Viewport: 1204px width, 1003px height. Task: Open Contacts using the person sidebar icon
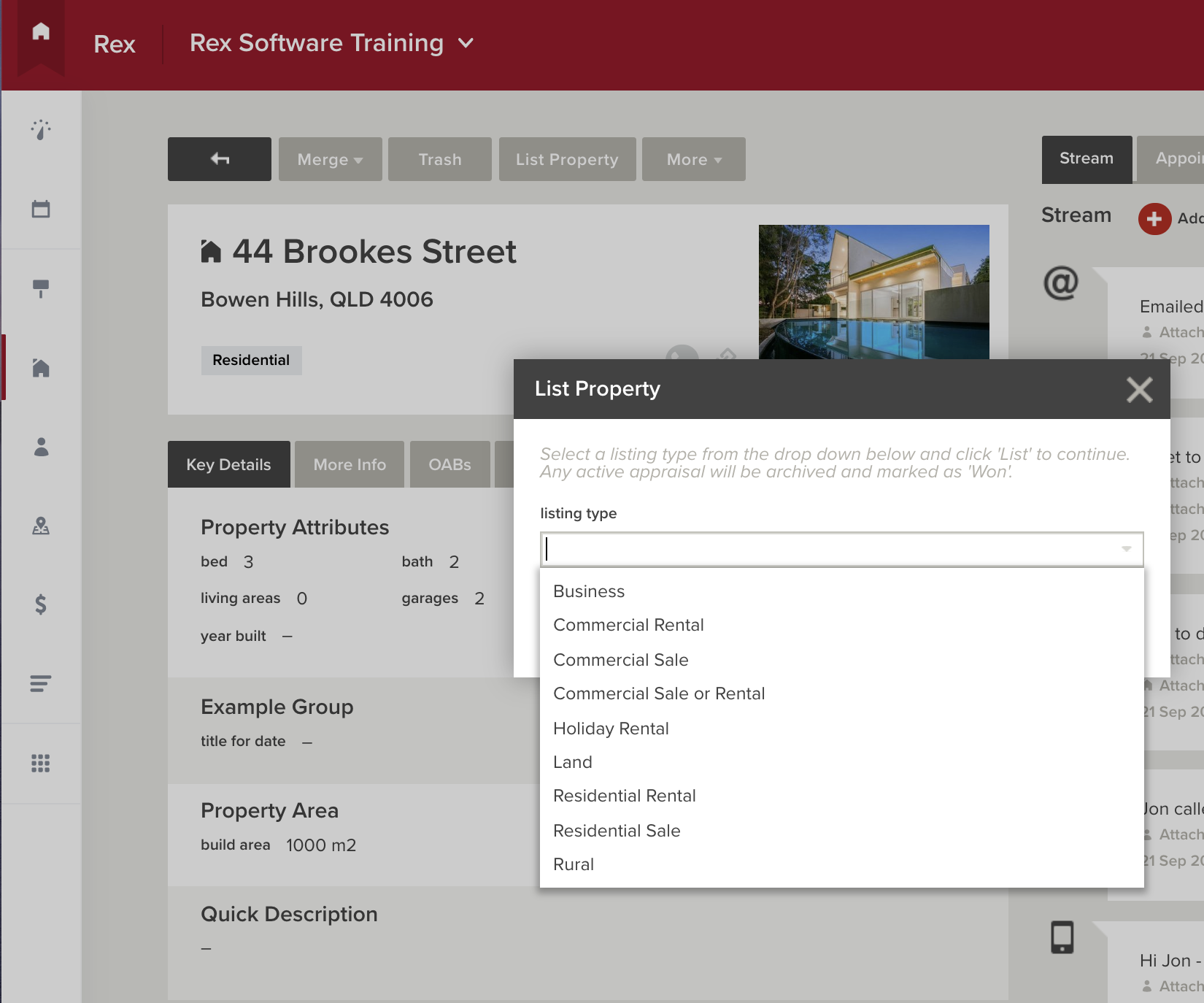(x=41, y=448)
